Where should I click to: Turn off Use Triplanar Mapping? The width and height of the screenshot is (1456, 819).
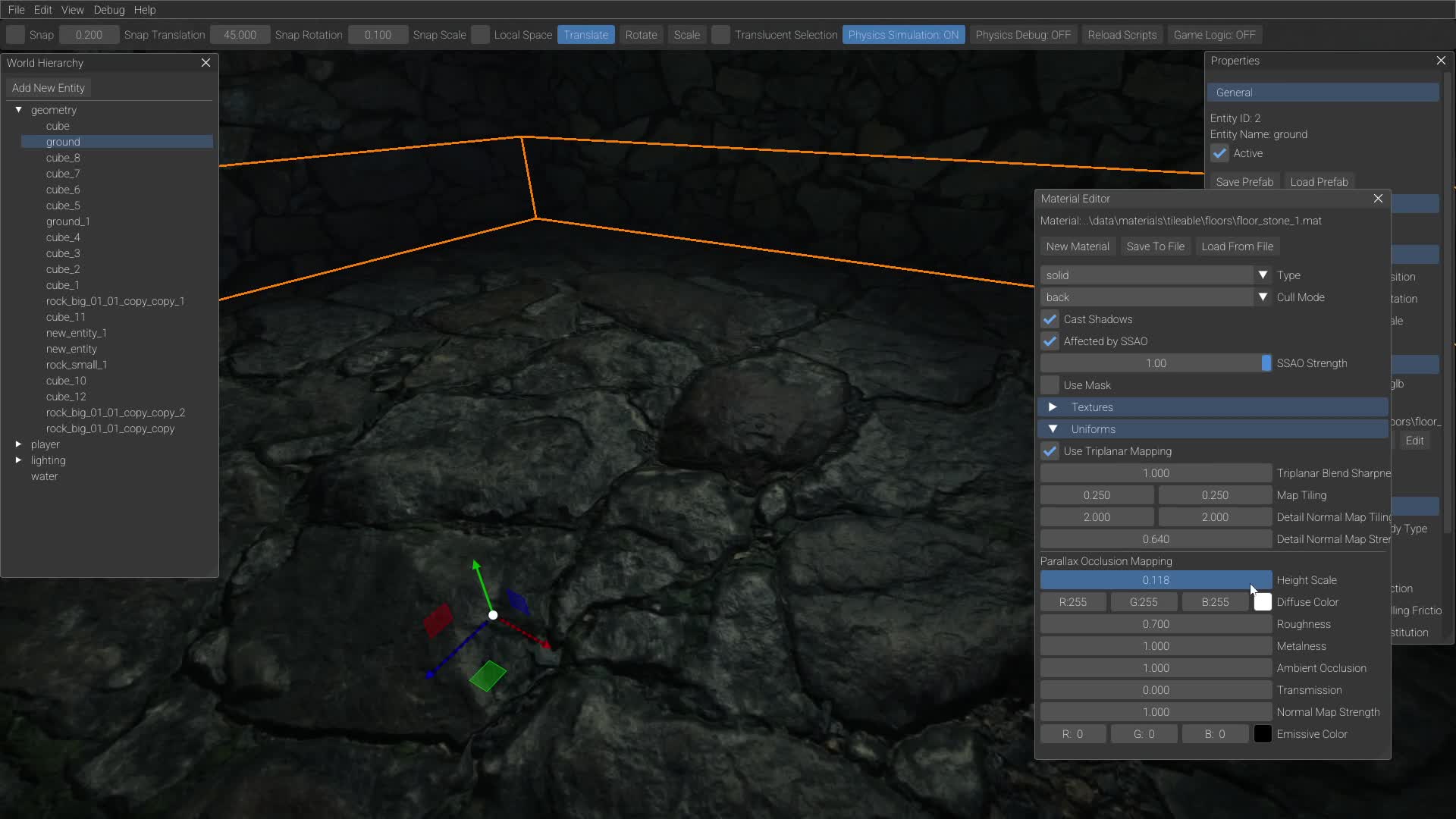click(1050, 451)
